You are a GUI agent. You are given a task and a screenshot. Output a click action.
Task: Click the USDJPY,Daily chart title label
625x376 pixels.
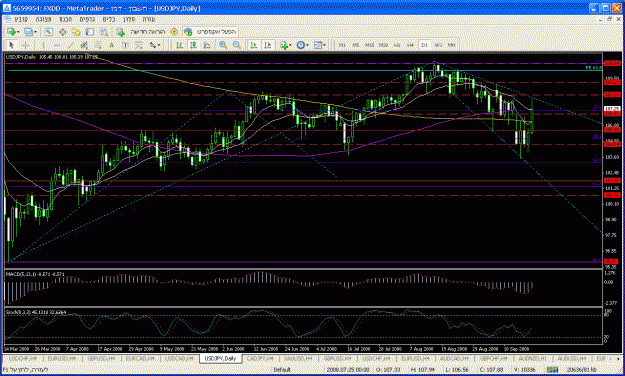point(21,57)
